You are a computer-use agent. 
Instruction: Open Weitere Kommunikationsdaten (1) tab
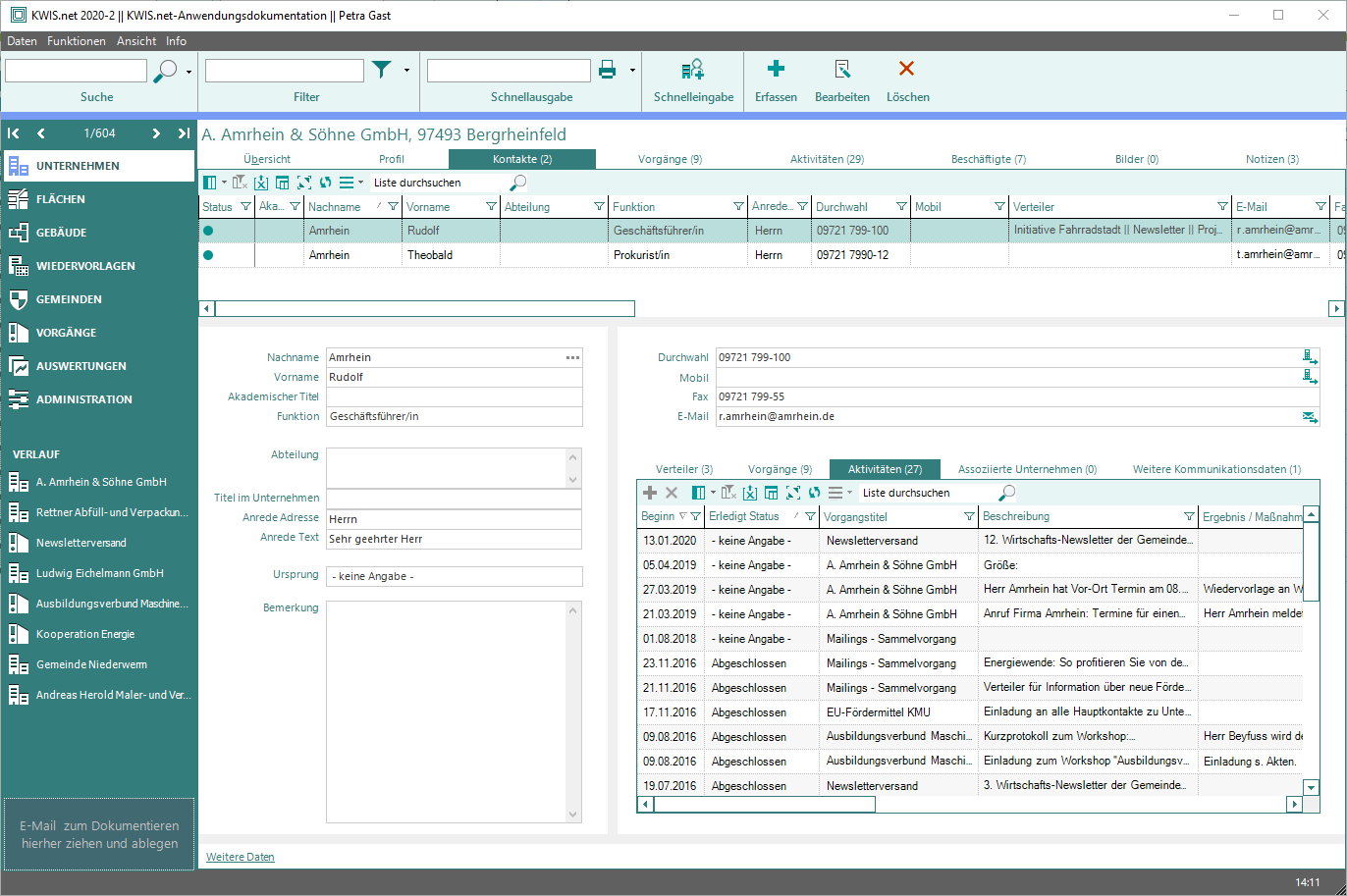point(1216,469)
